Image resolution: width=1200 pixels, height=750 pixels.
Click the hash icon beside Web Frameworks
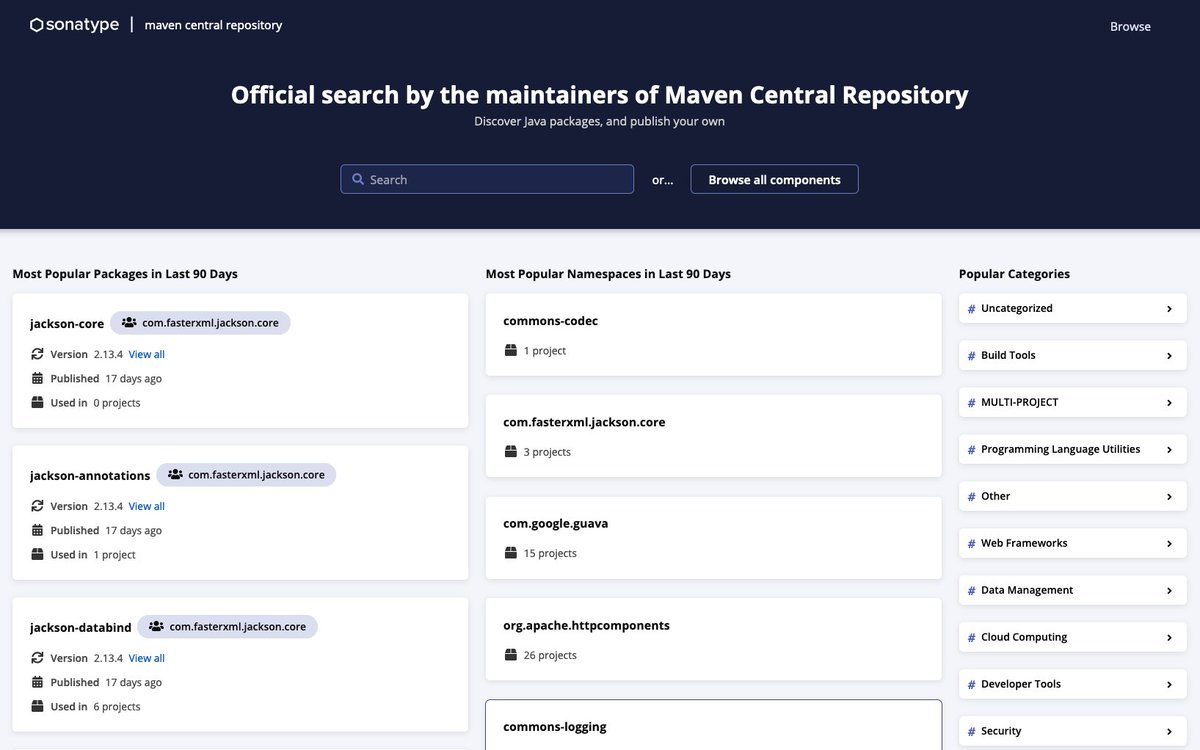(971, 544)
